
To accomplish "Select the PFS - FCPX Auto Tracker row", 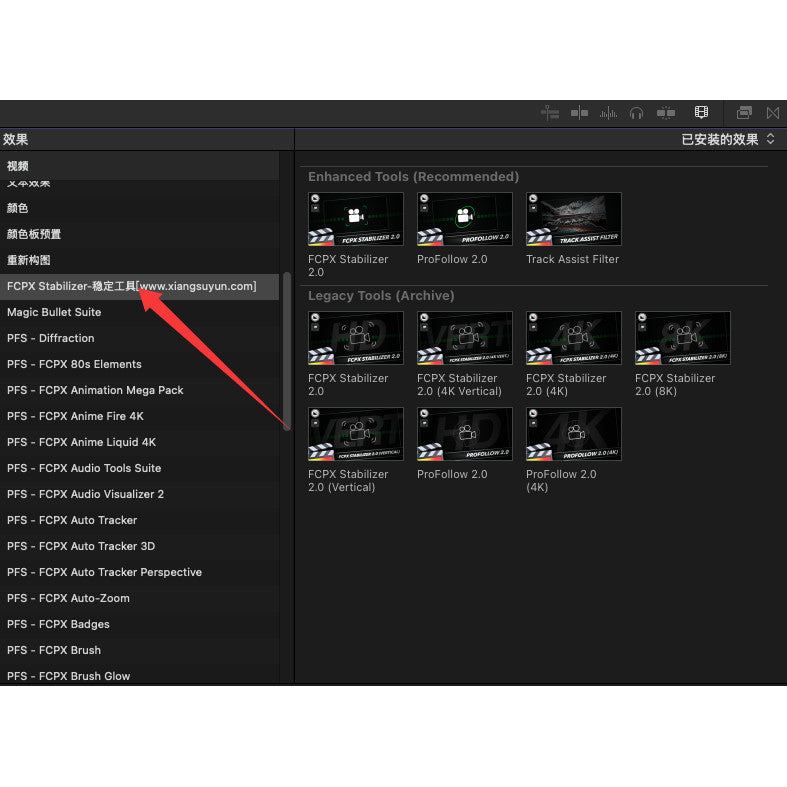I will tap(139, 520).
